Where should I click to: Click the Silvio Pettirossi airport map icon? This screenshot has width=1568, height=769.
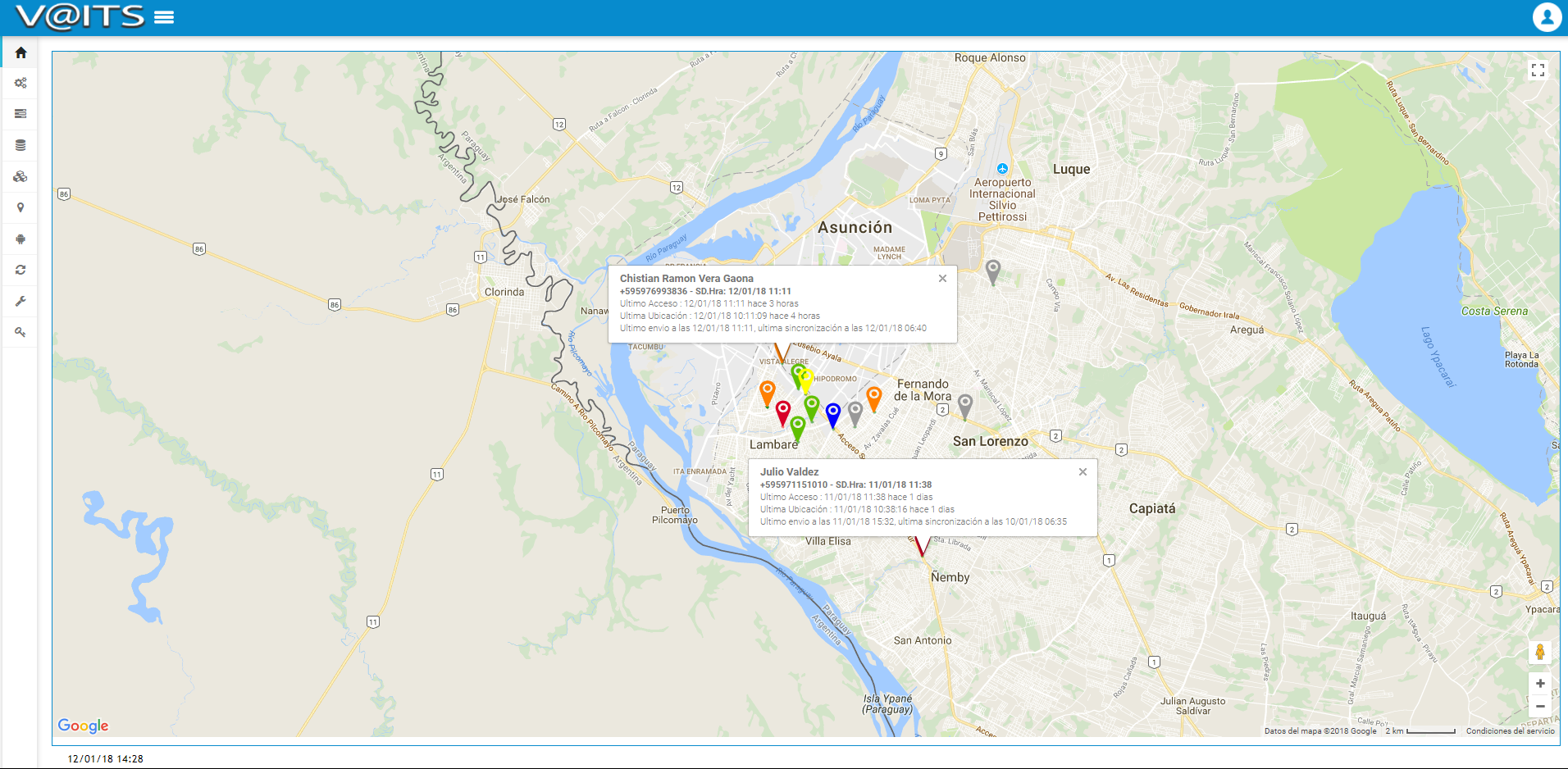click(x=1002, y=169)
